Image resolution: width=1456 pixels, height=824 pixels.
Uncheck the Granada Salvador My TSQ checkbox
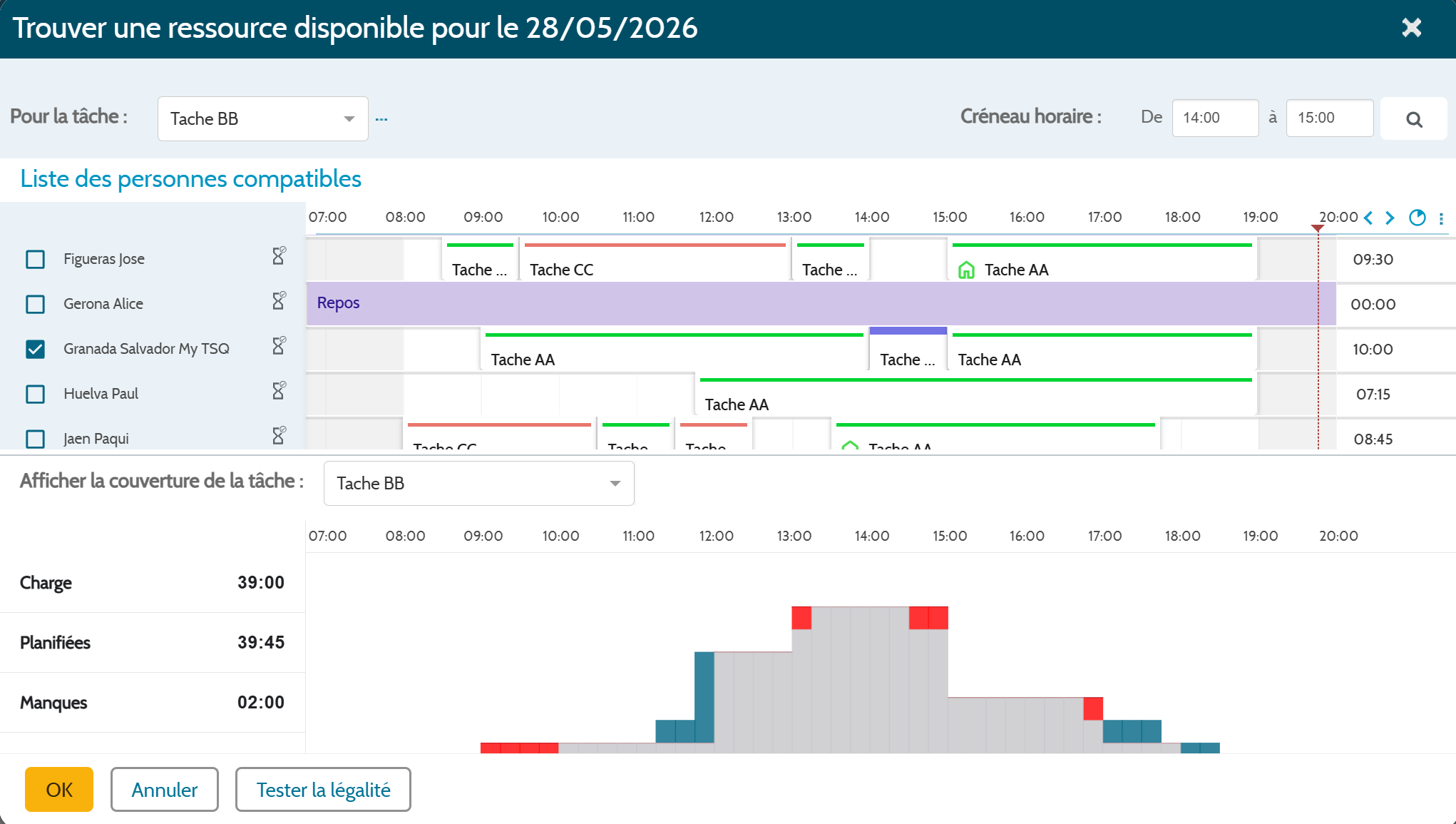point(35,349)
